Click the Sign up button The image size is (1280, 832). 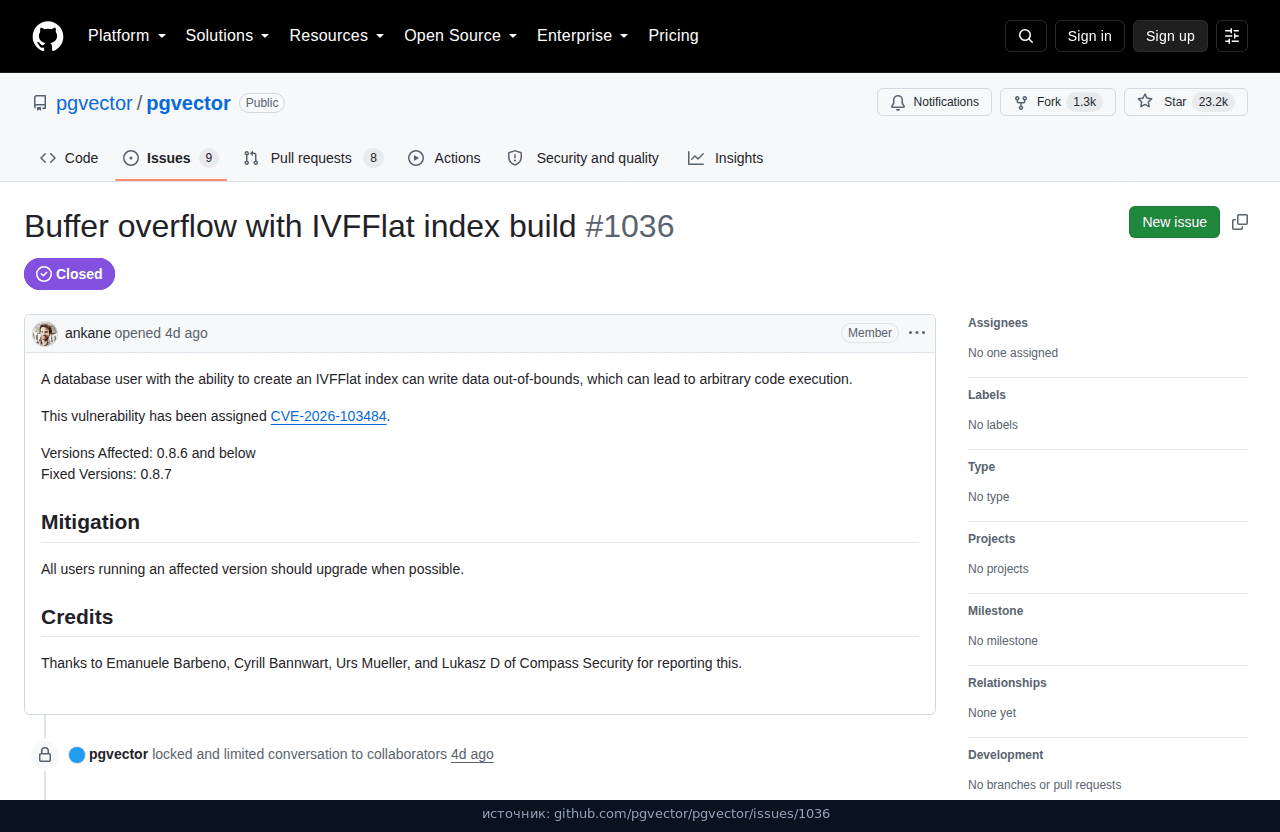[1170, 36]
